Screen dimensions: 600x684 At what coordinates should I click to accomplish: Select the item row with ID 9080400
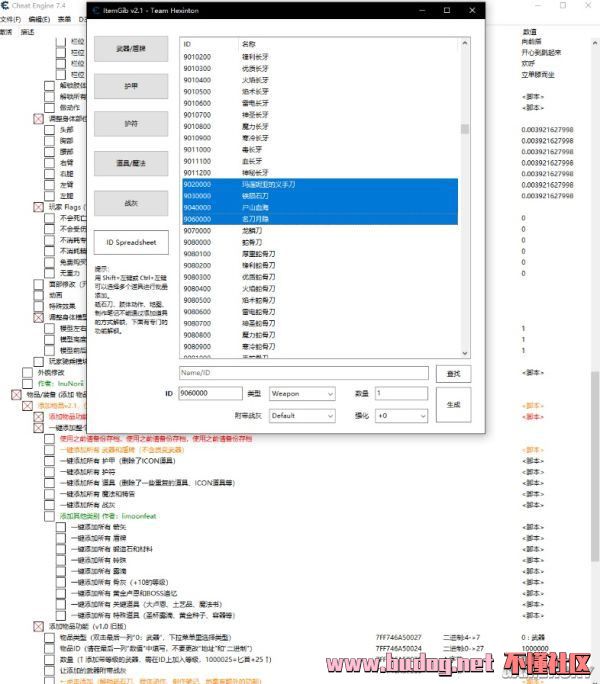coord(320,289)
